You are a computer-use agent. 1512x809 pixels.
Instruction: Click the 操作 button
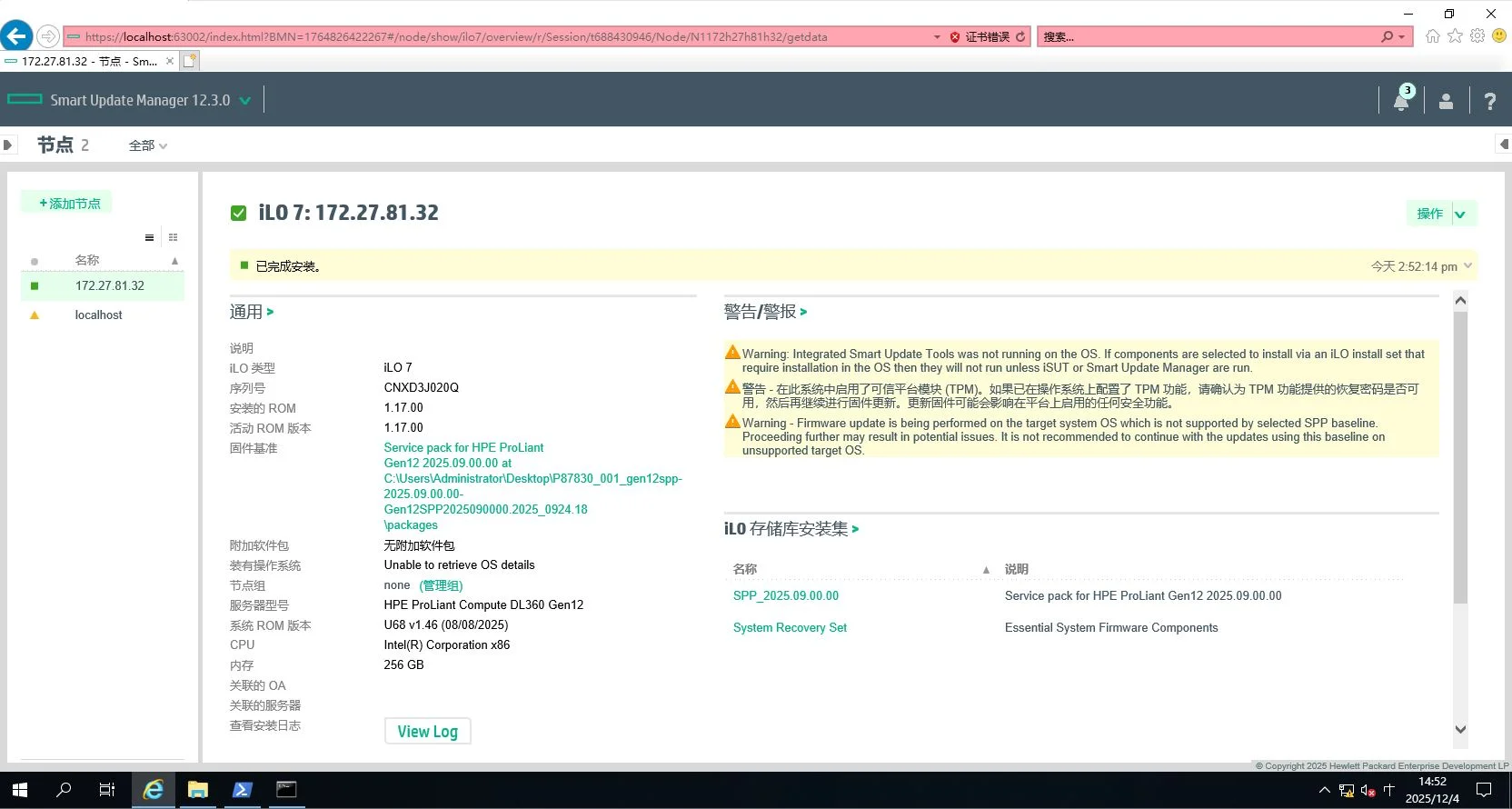1429,215
